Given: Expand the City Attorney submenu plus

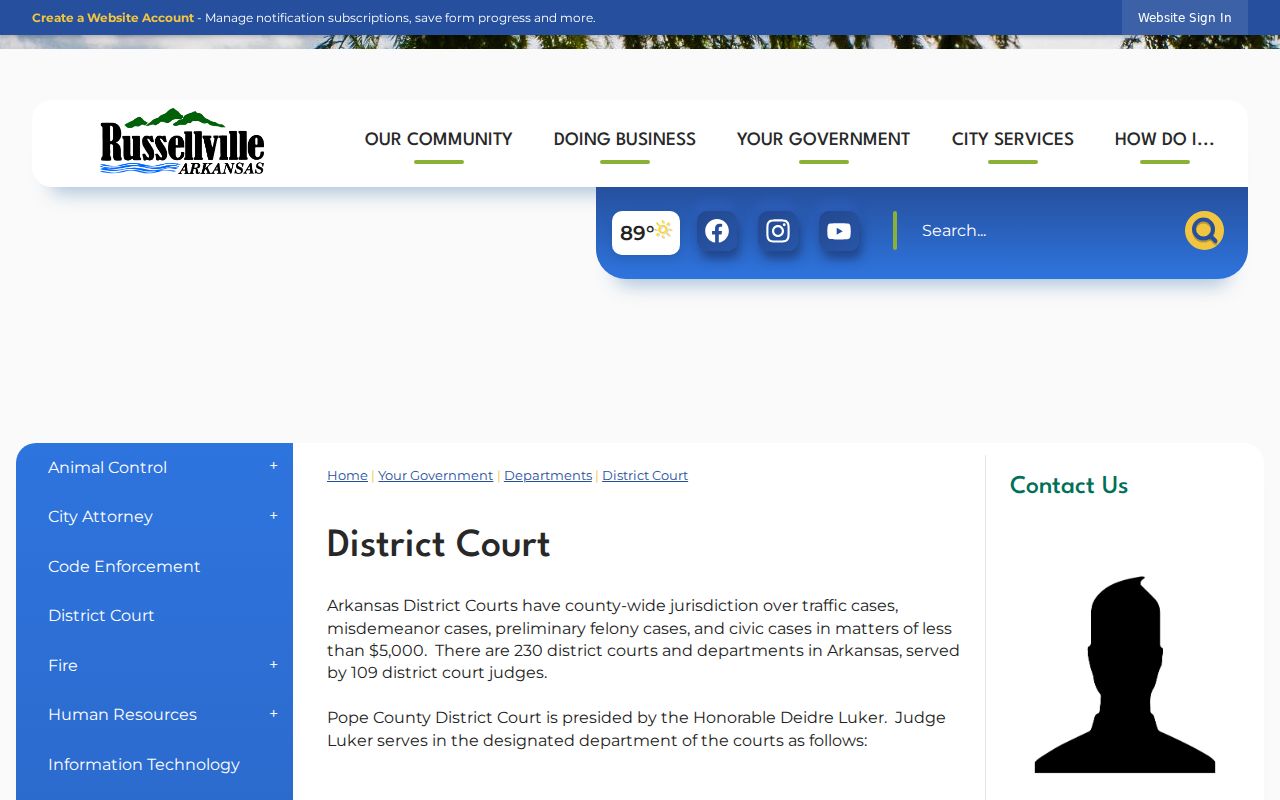Looking at the screenshot, I should click(273, 516).
